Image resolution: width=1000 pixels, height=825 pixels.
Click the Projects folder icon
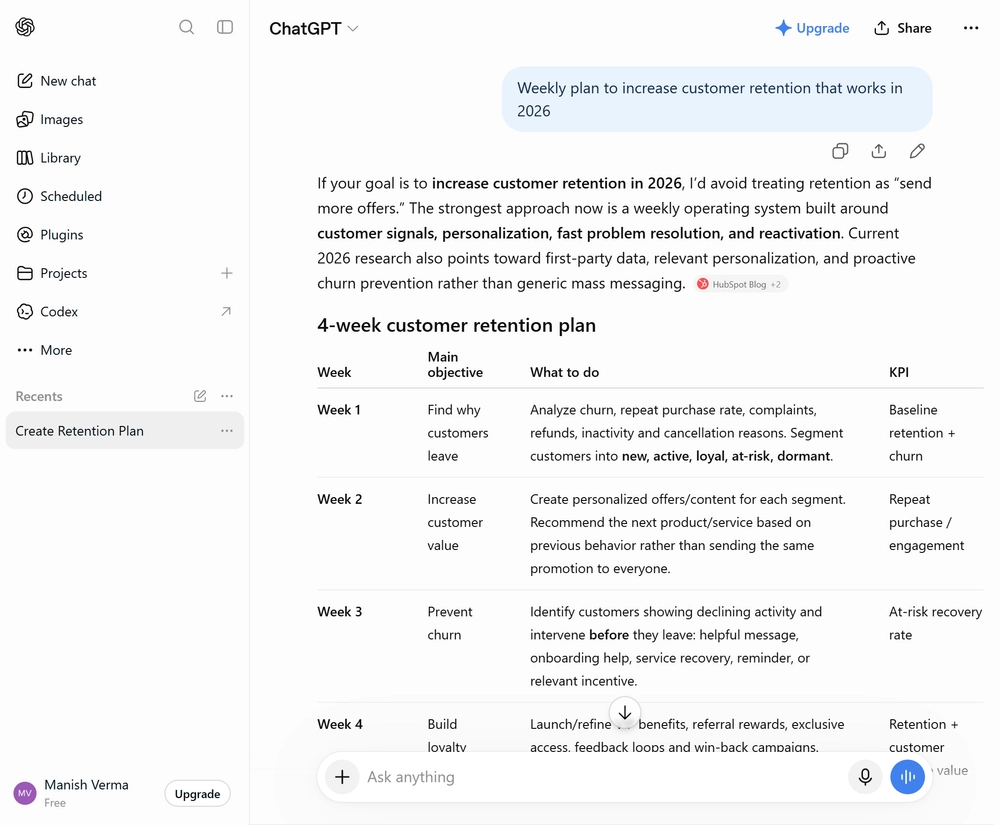(x=25, y=273)
